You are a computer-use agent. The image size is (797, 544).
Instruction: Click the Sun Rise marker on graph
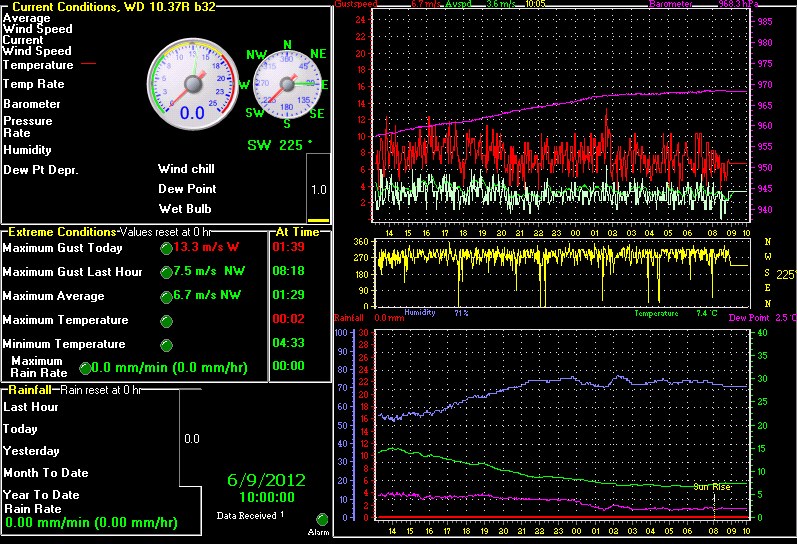point(712,487)
